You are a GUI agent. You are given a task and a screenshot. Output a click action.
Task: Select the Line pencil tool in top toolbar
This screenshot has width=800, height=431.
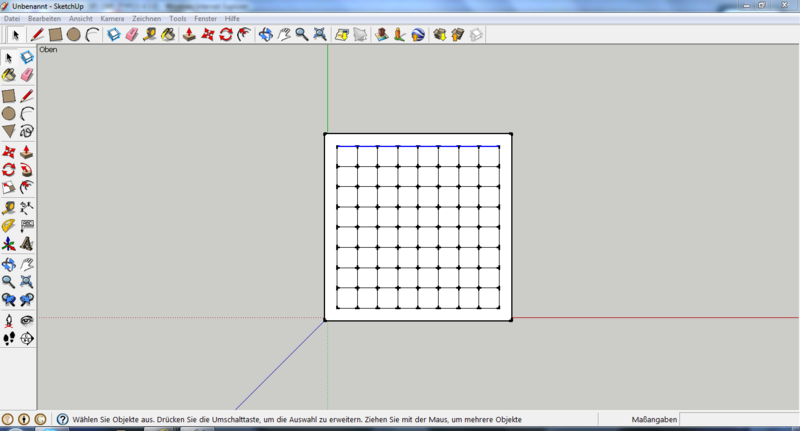(x=37, y=34)
